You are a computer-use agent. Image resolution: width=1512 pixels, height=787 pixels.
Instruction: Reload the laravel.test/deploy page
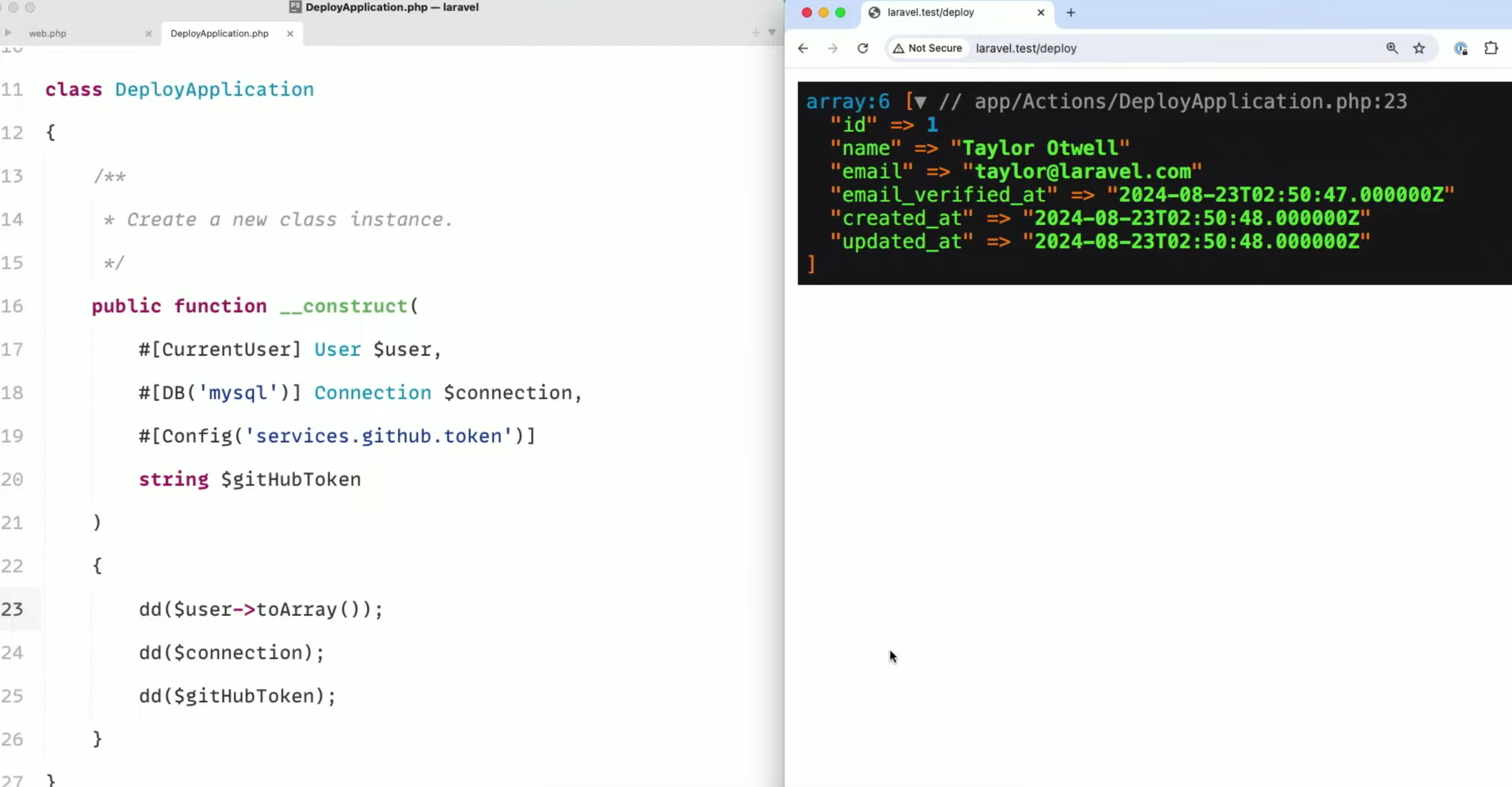[x=862, y=48]
